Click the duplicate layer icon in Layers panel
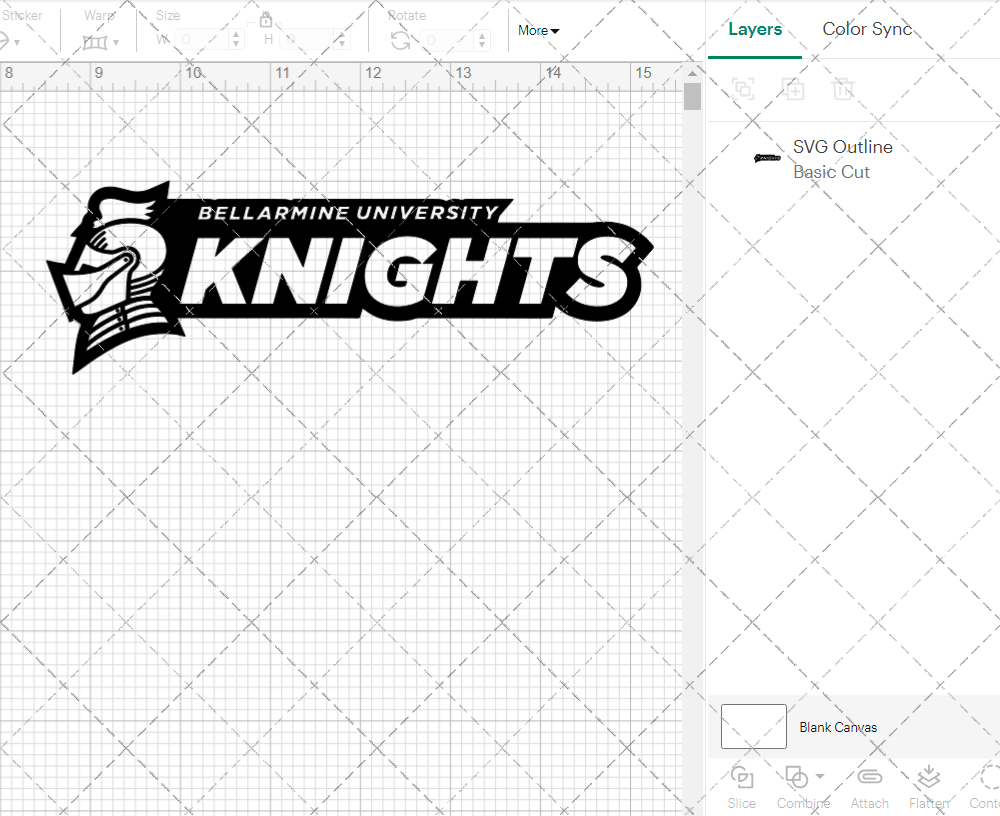1000x816 pixels. point(794,89)
